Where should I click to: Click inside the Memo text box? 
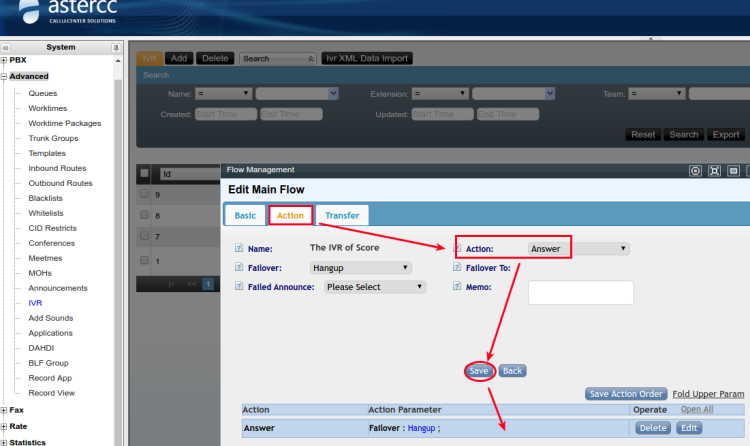click(x=580, y=292)
